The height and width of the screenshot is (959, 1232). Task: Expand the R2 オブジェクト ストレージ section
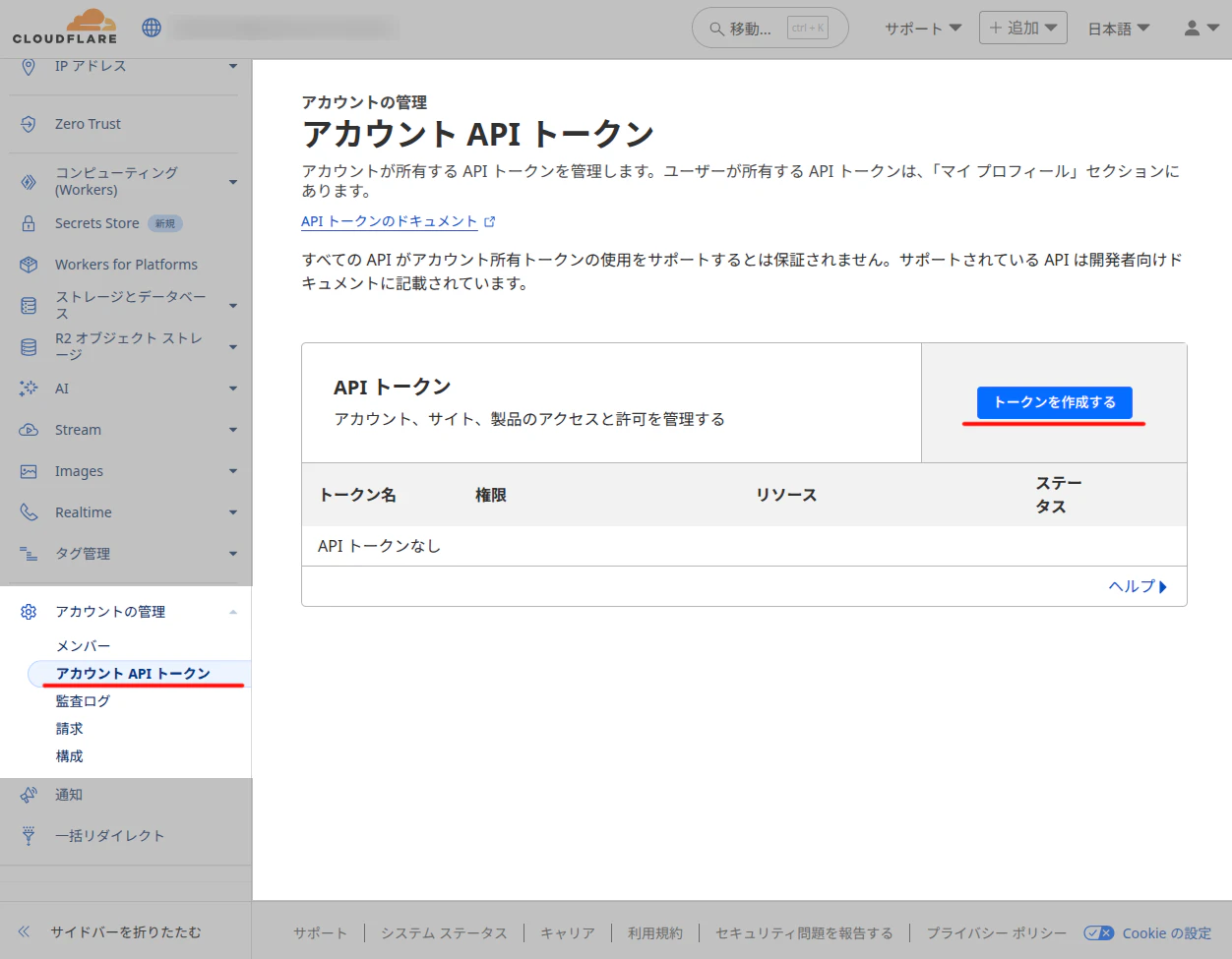233,346
